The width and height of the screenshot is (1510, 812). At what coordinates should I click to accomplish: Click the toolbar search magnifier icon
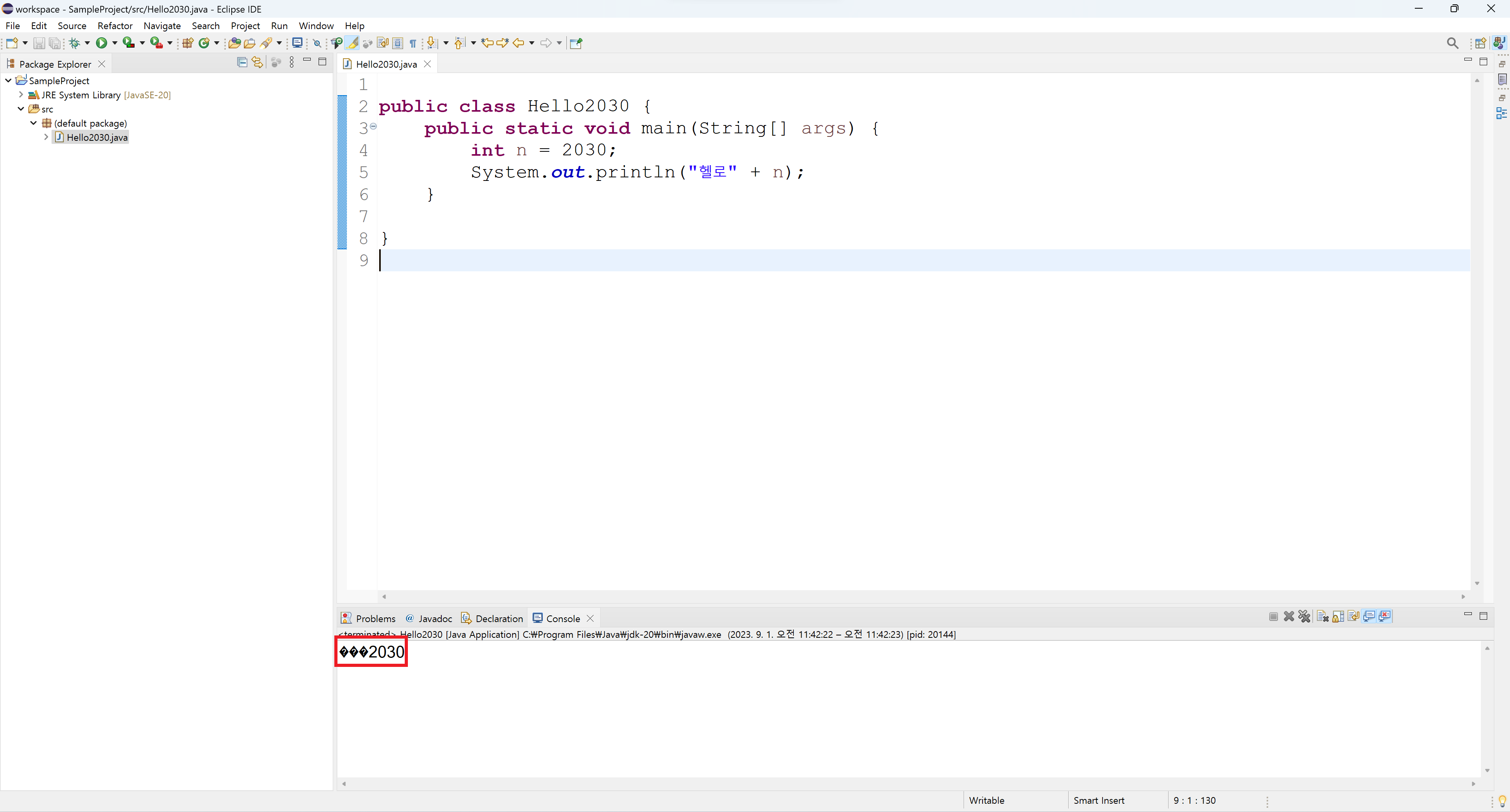tap(1452, 43)
